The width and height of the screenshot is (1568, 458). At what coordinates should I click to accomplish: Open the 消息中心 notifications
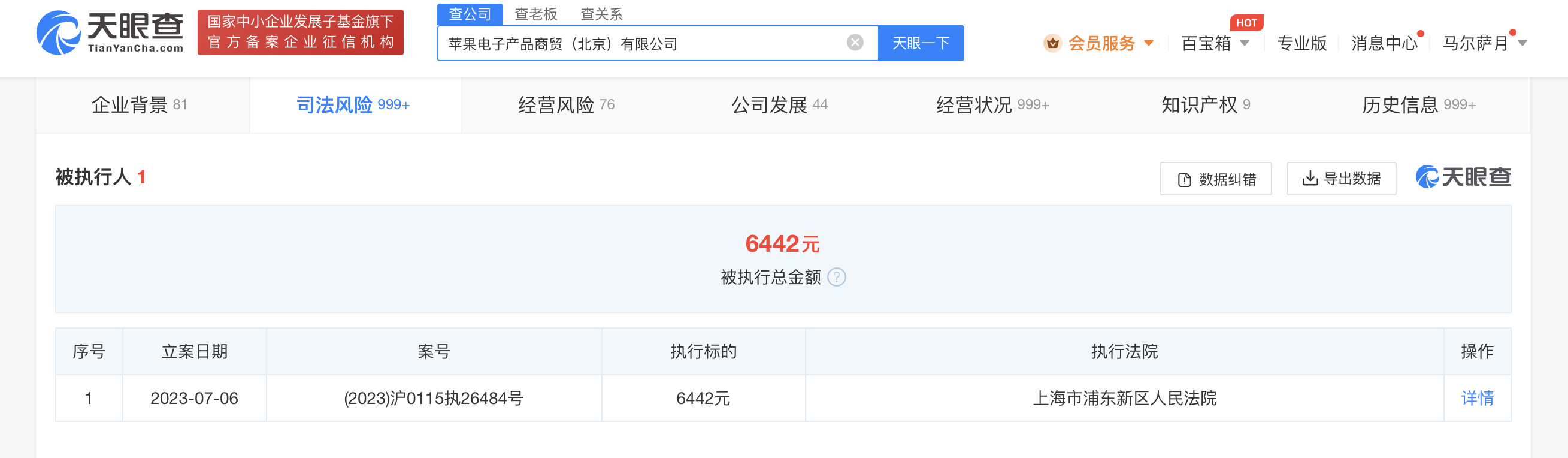1385,43
